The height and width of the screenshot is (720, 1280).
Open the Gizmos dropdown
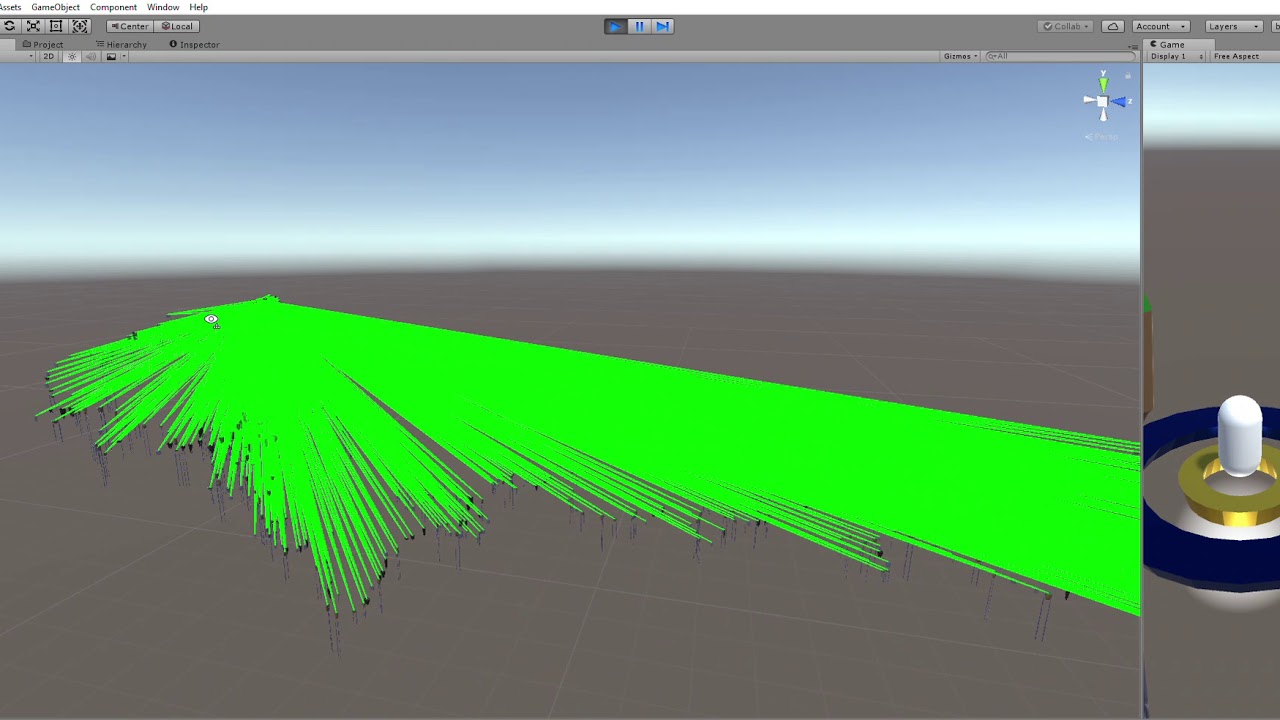click(x=960, y=56)
